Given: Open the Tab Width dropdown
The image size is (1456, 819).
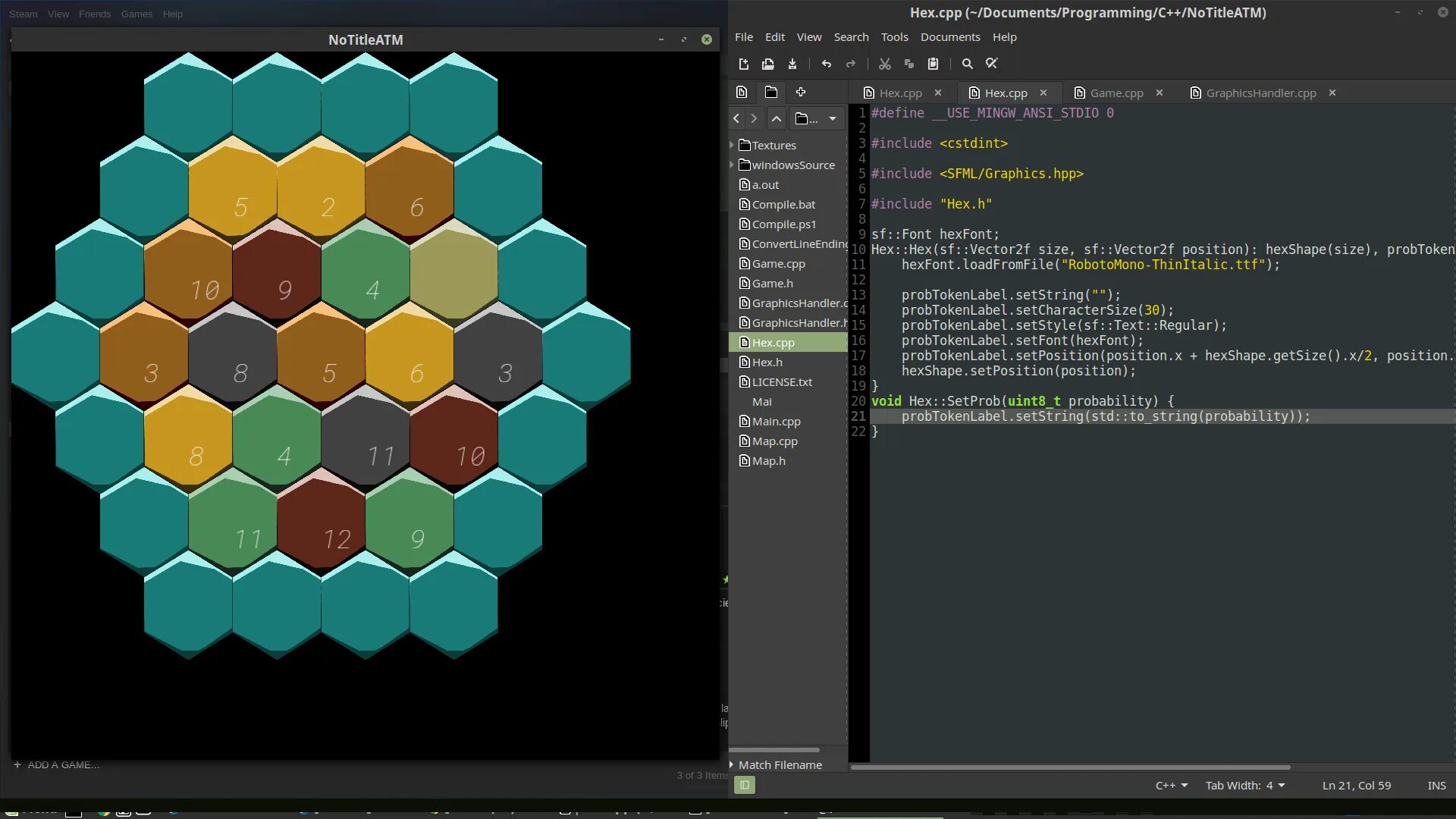Looking at the screenshot, I should [1244, 786].
